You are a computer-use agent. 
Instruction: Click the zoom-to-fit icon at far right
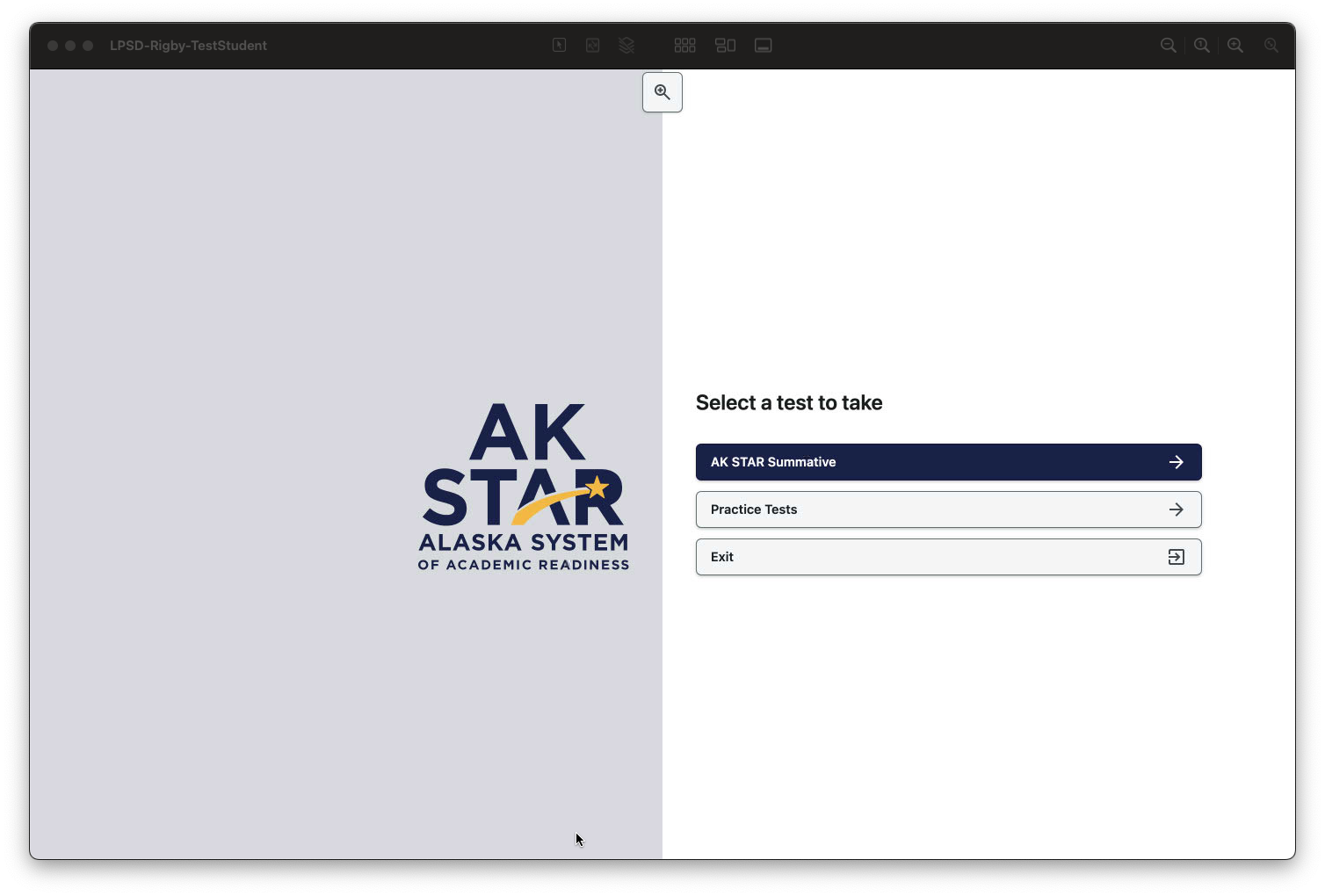[1271, 45]
